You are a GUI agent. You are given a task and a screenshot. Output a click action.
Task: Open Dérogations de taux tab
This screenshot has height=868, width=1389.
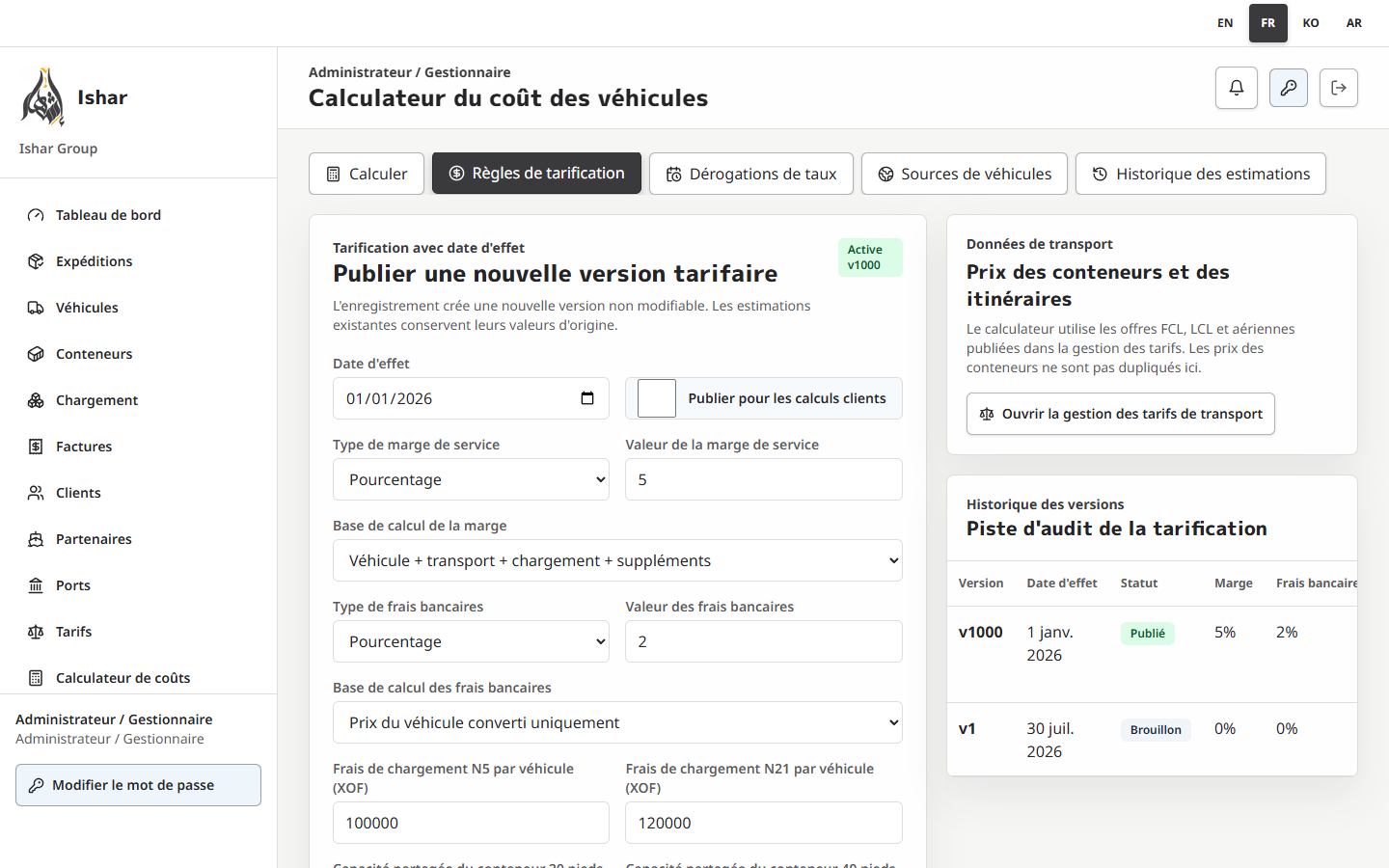tap(751, 174)
